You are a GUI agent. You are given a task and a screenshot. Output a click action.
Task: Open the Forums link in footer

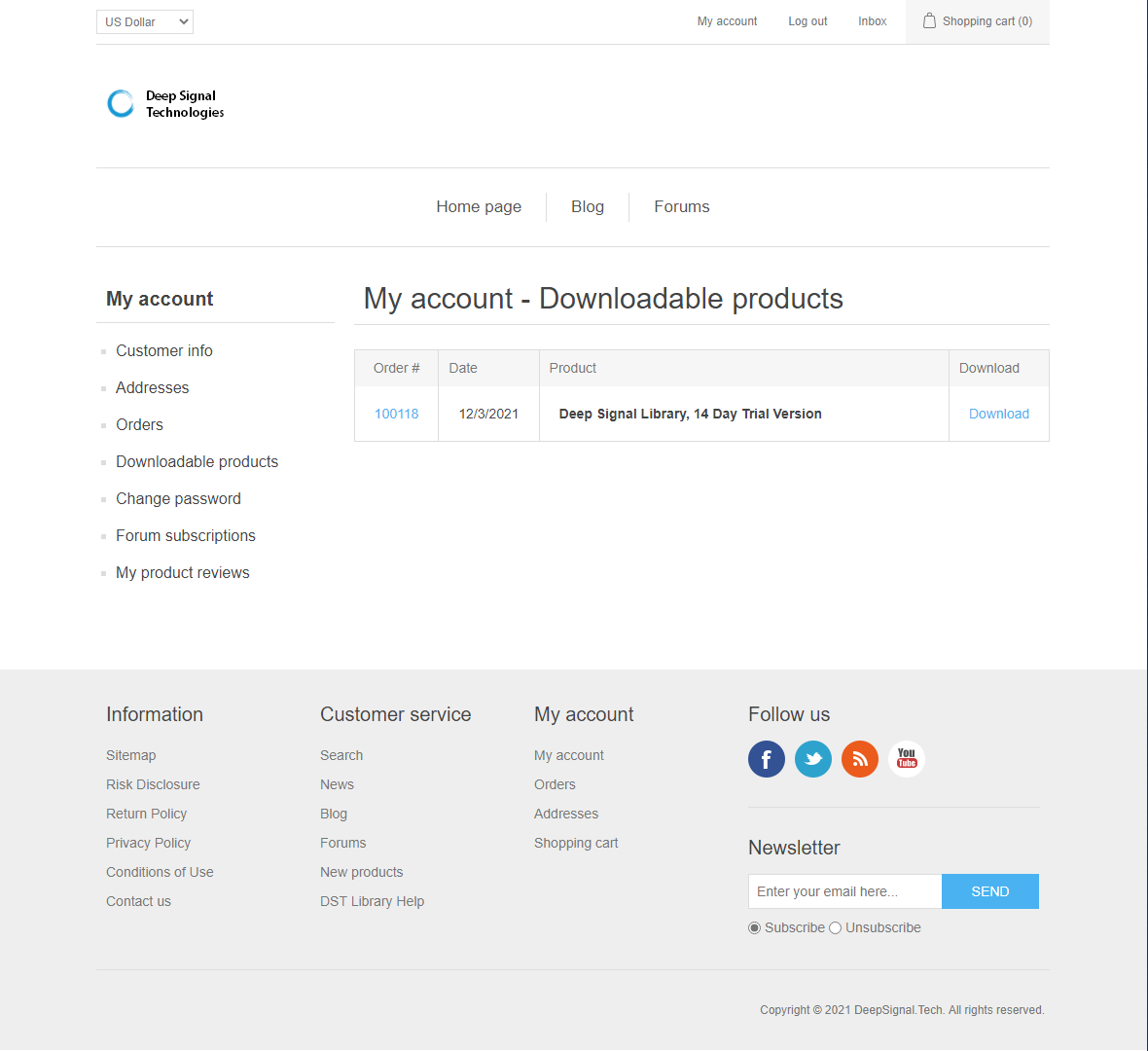pos(342,843)
